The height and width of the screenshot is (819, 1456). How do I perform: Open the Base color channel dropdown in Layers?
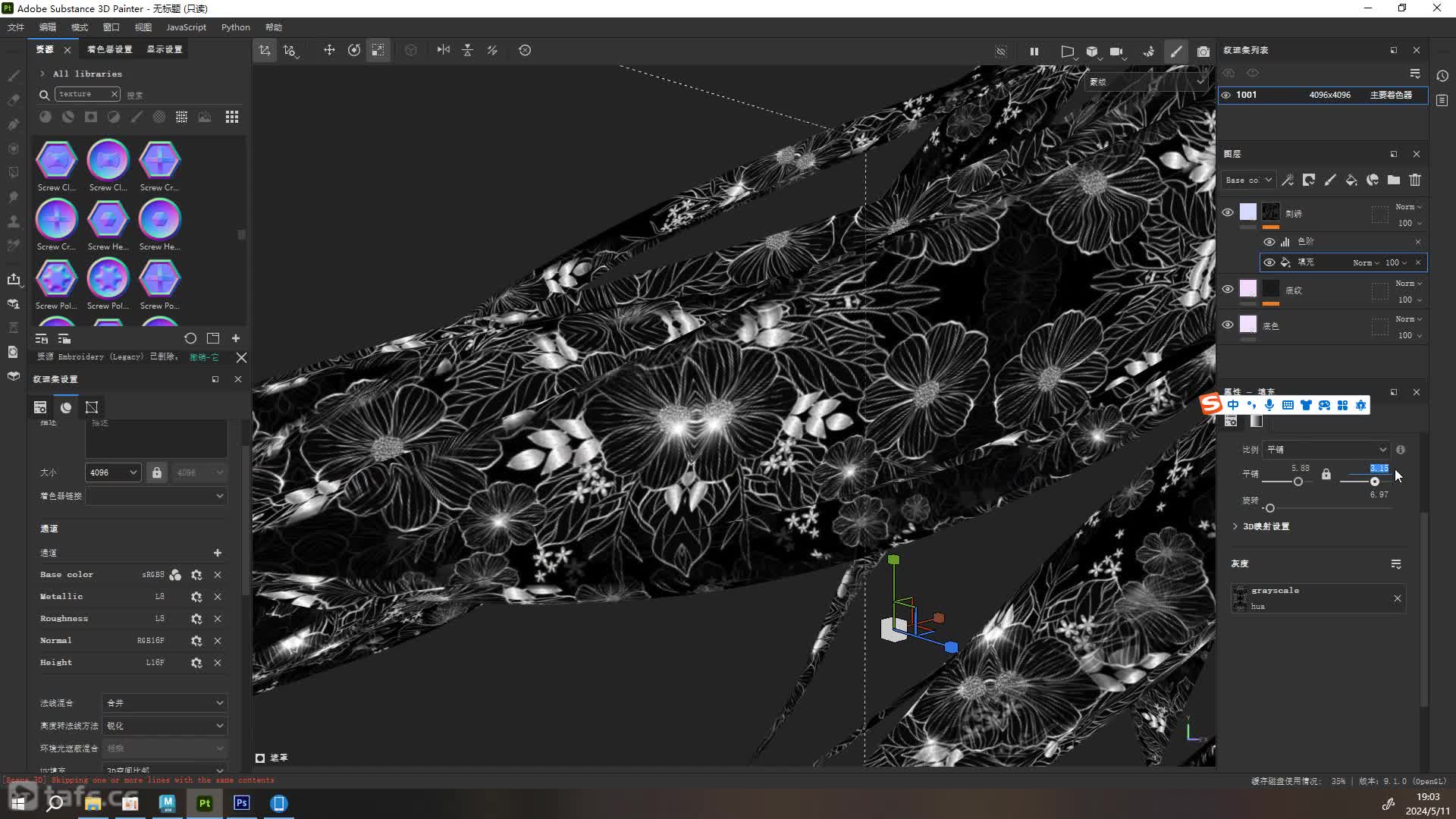tap(1249, 180)
